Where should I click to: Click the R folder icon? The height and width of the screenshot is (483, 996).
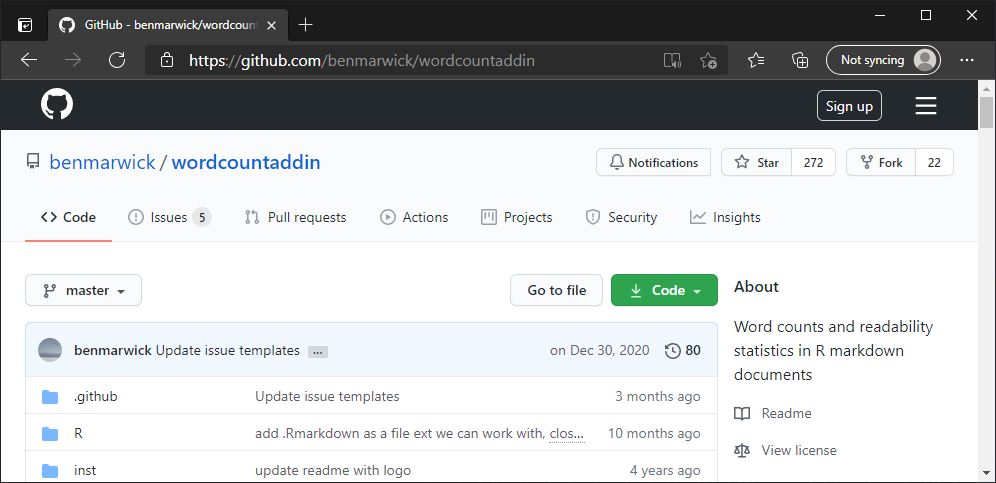tap(50, 433)
